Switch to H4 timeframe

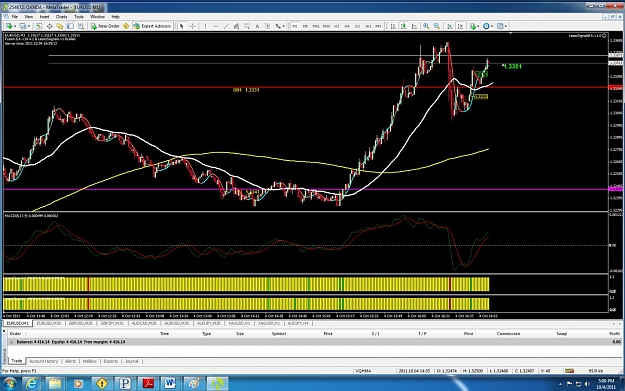(347, 26)
